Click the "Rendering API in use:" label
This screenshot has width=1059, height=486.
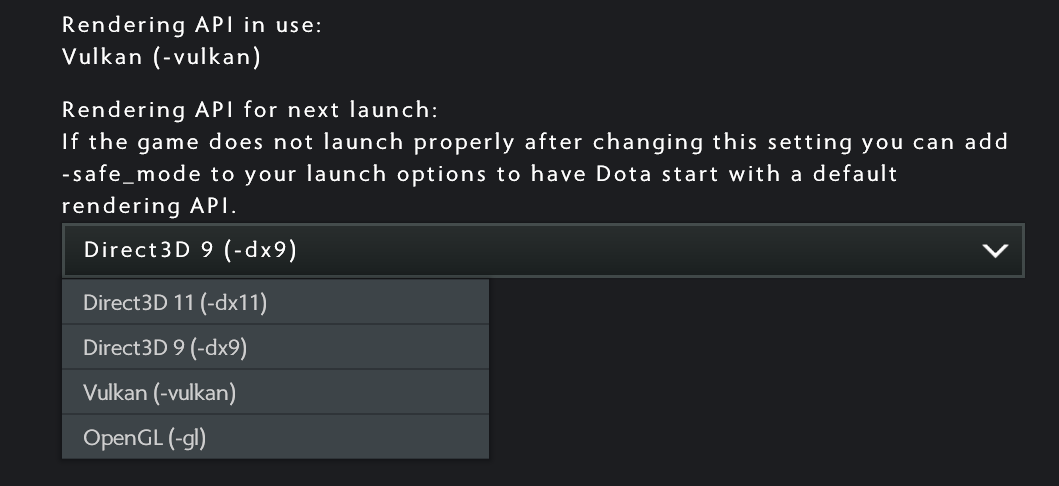(x=192, y=26)
